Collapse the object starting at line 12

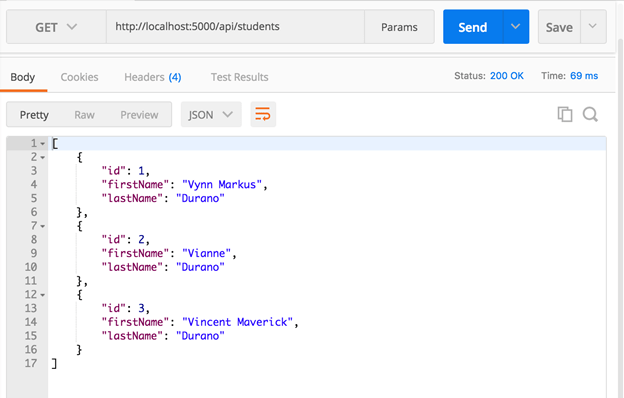click(x=42, y=295)
